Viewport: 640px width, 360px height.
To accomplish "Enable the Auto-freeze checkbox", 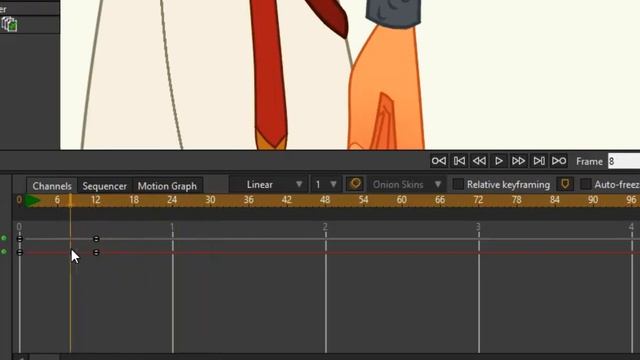I will point(586,184).
